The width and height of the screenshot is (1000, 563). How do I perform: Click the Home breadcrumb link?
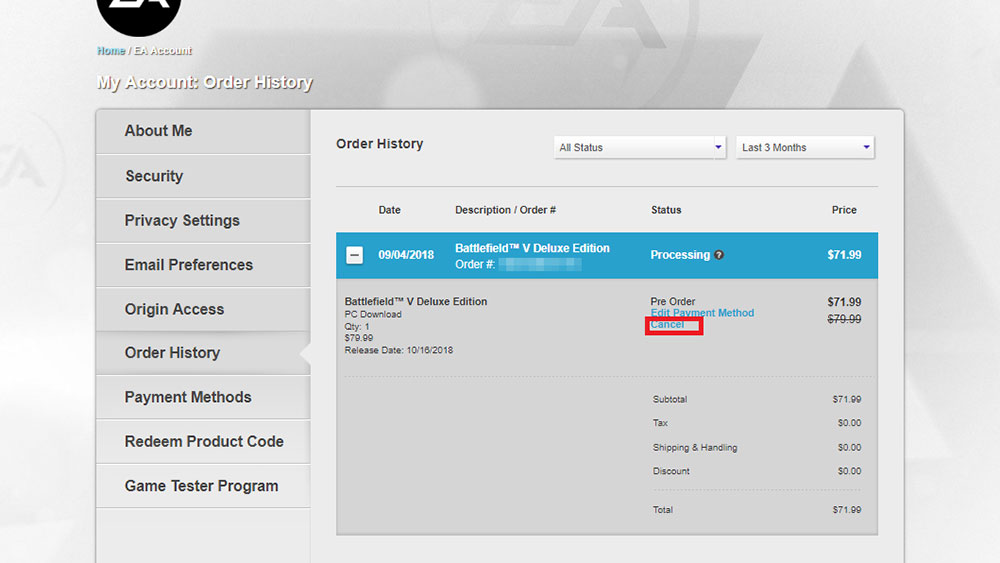tap(111, 50)
